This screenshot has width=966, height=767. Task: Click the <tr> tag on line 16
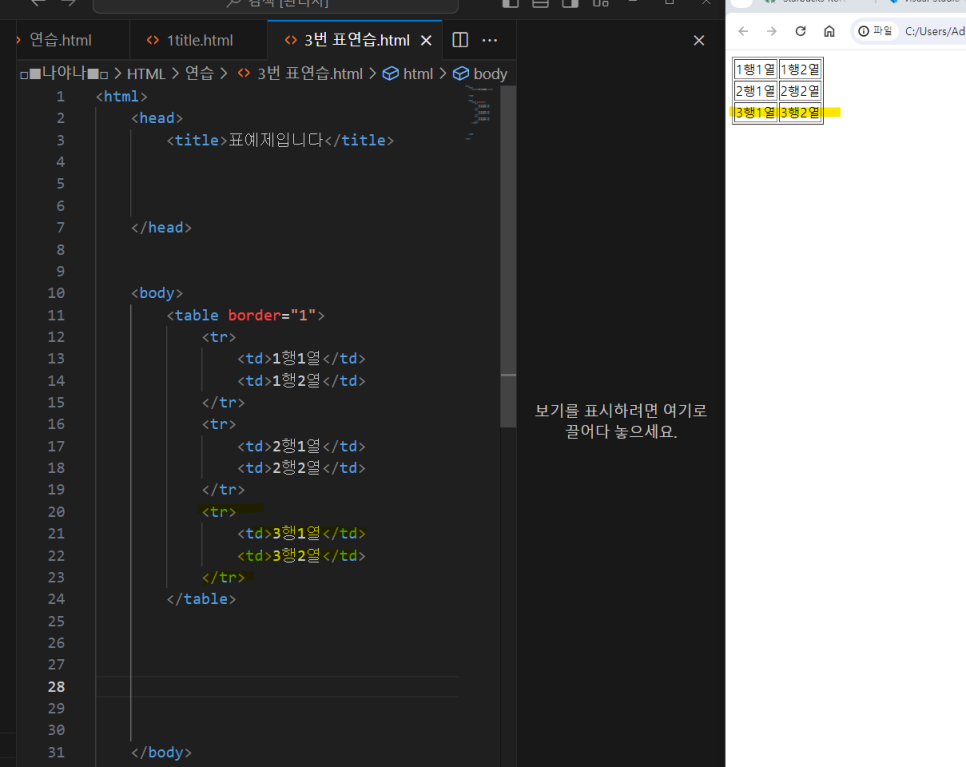219,424
